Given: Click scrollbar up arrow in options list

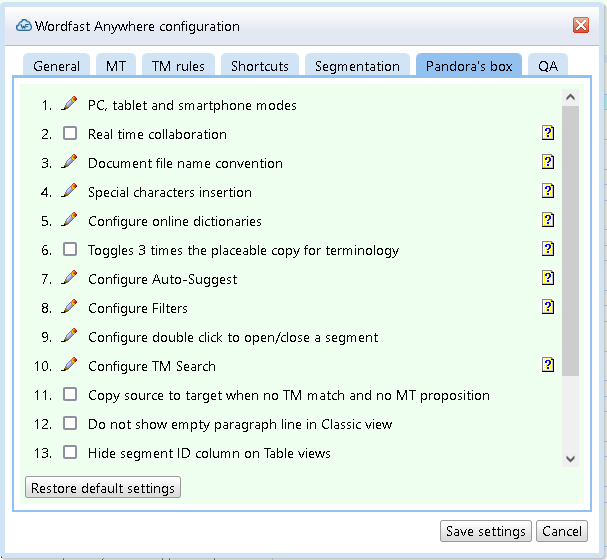Looking at the screenshot, I should pos(570,97).
